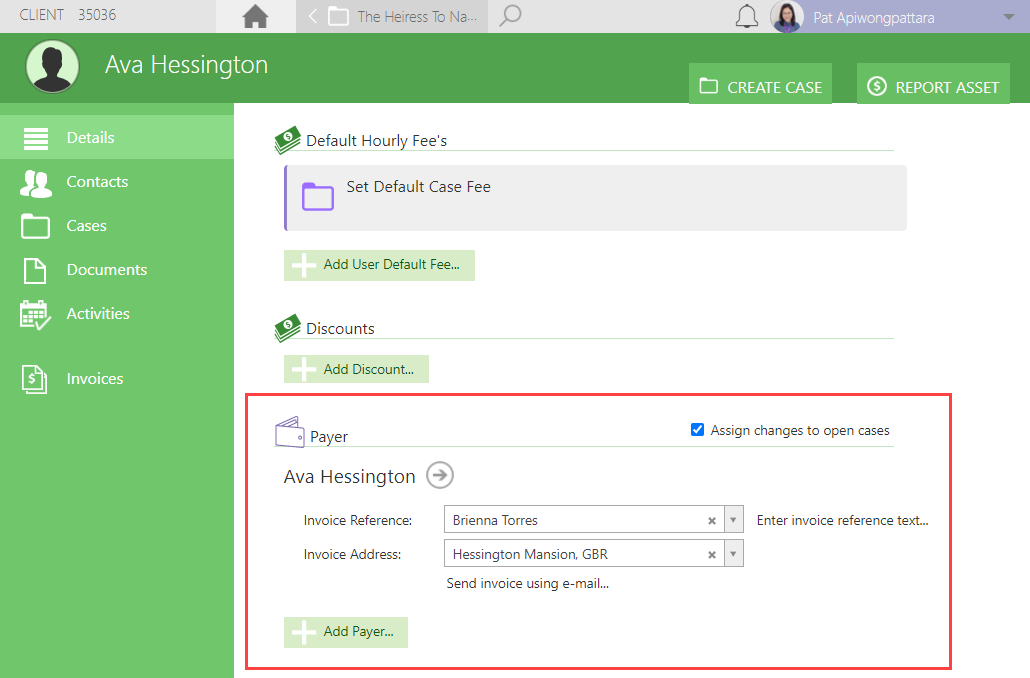Open Set Default Case Fee item
Image resolution: width=1030 pixels, height=678 pixels.
(595, 198)
